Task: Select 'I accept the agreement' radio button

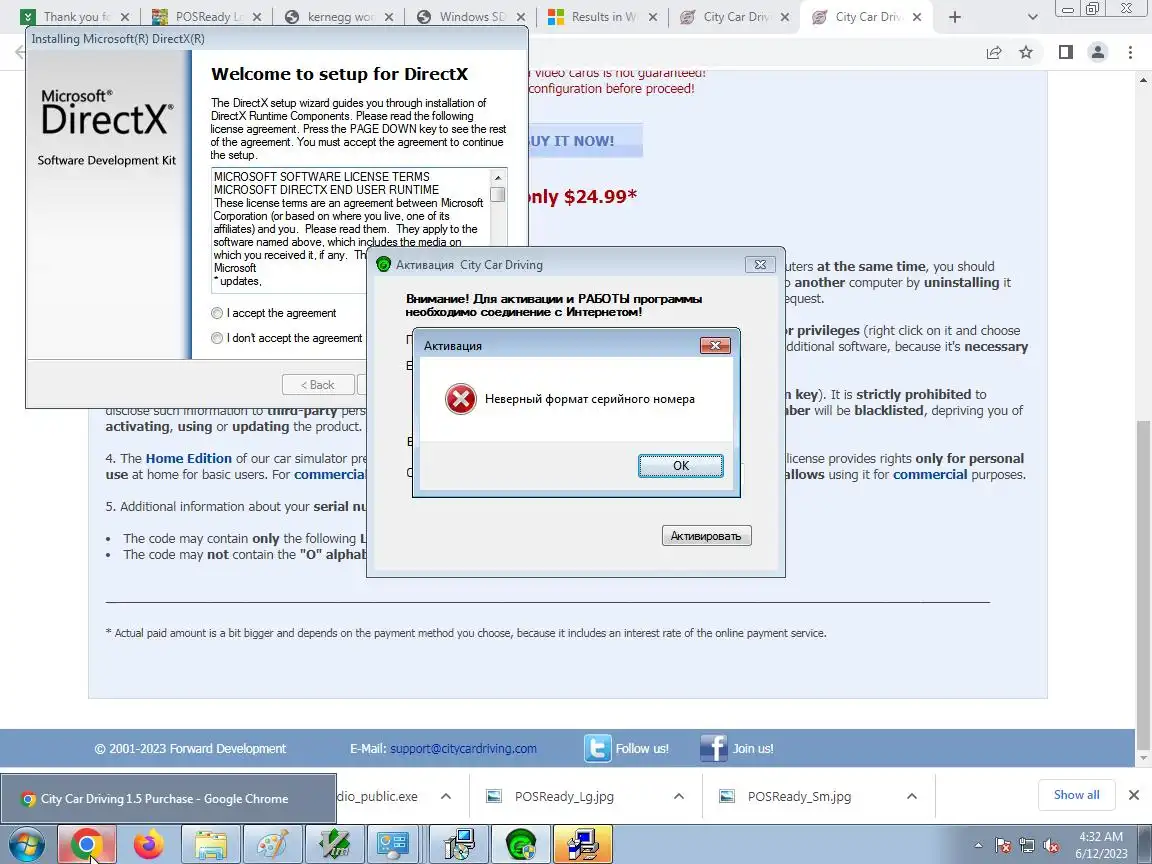Action: (x=217, y=314)
